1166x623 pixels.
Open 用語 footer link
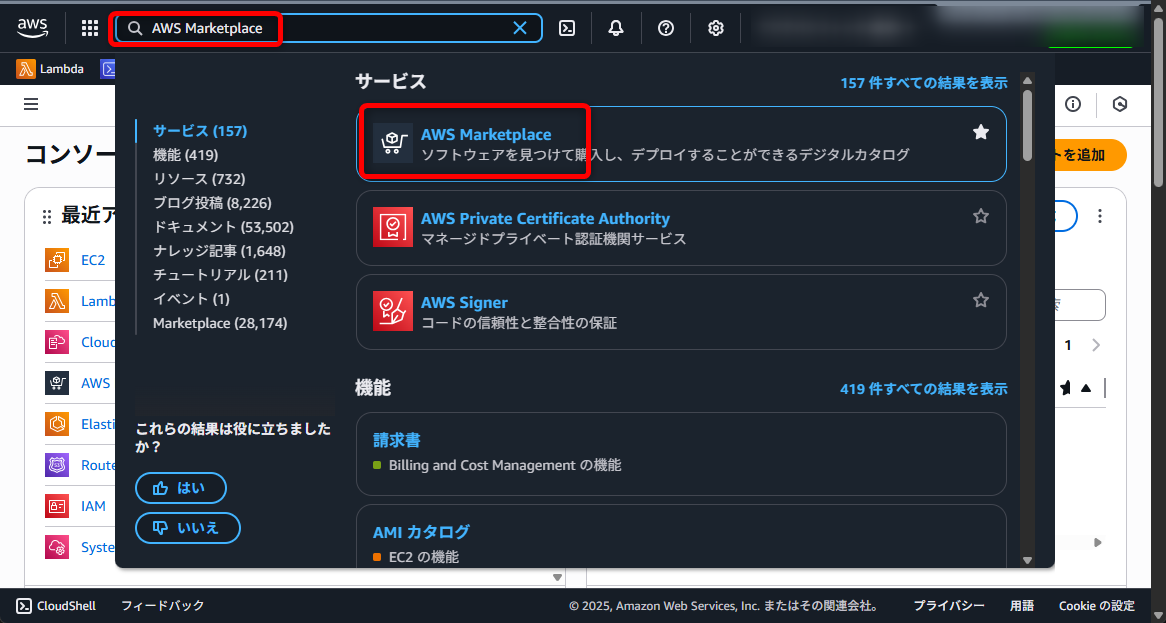coord(1022,605)
